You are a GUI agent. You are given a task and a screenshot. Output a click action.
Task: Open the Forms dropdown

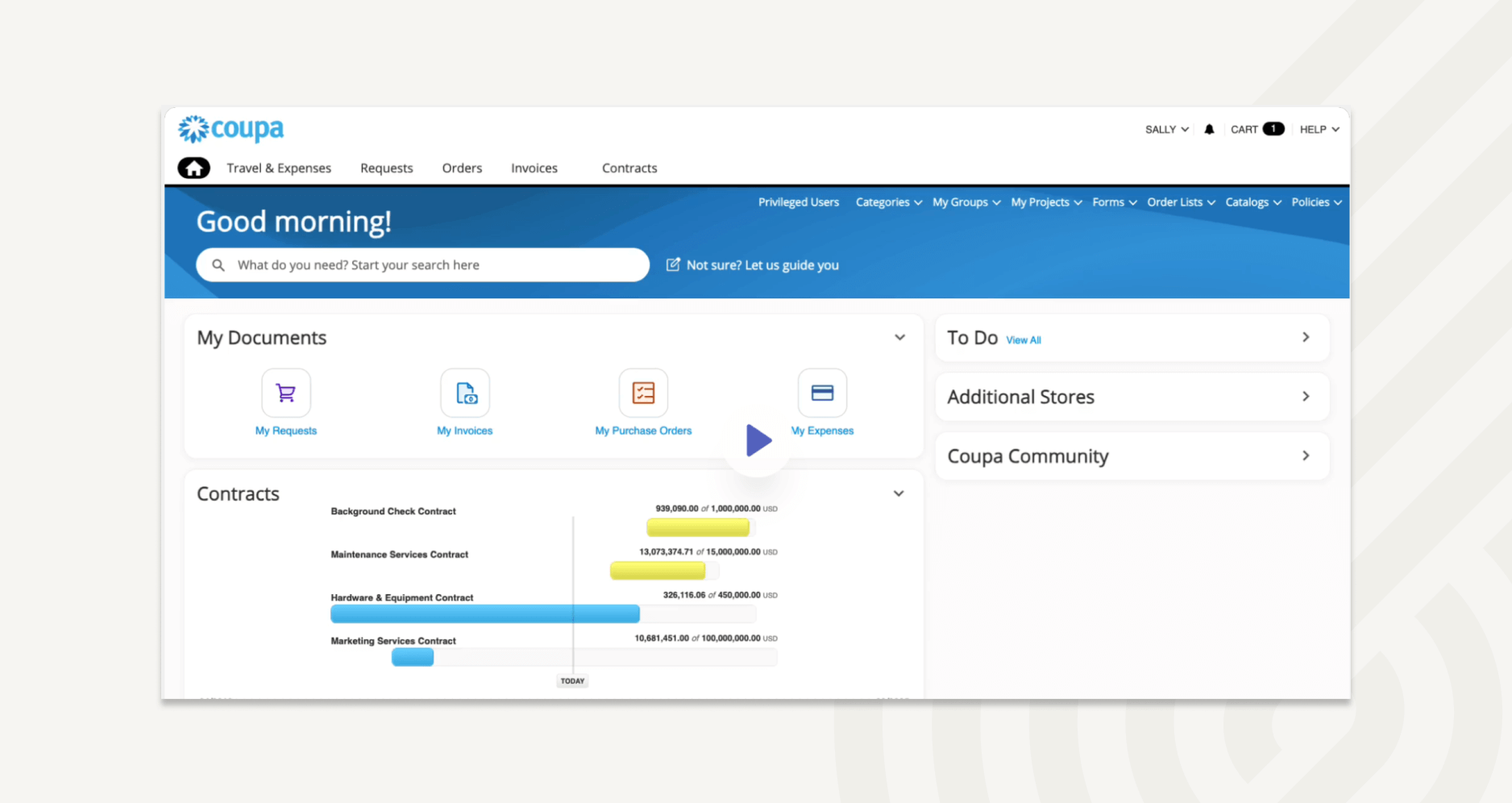(x=1115, y=202)
